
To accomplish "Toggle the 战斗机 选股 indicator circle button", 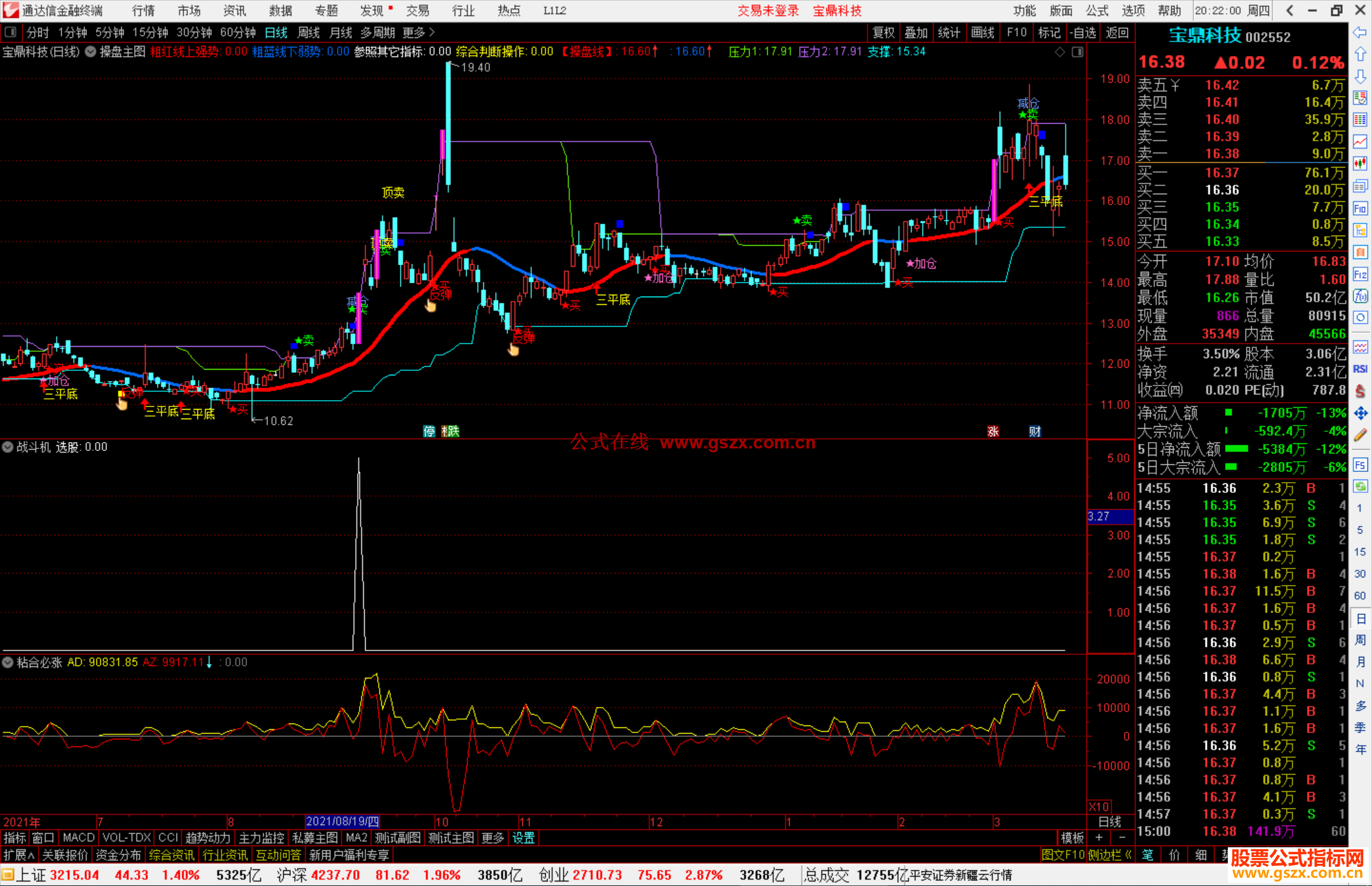I will tap(8, 447).
